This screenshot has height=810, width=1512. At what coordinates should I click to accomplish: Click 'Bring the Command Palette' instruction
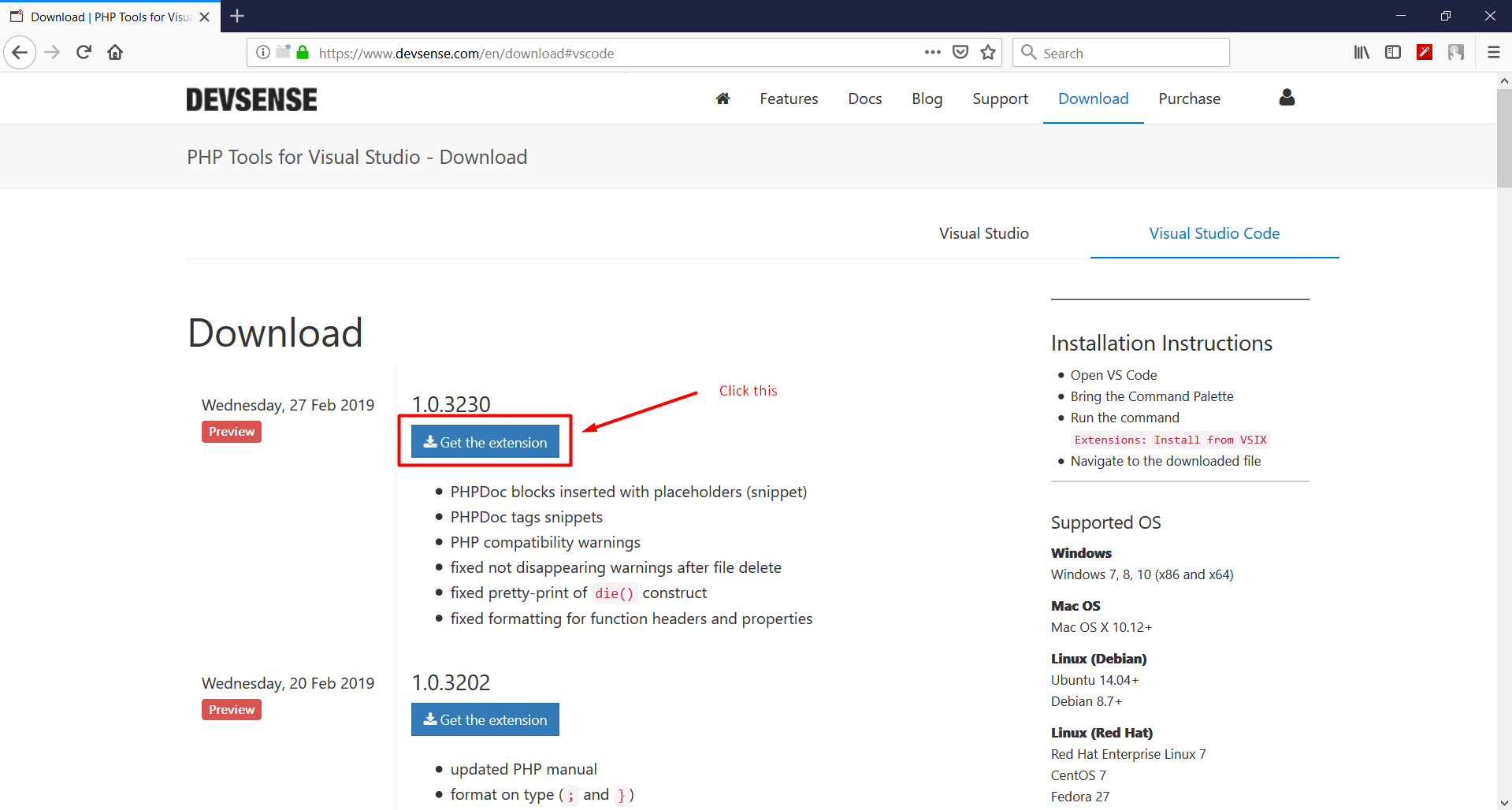[x=1151, y=396]
